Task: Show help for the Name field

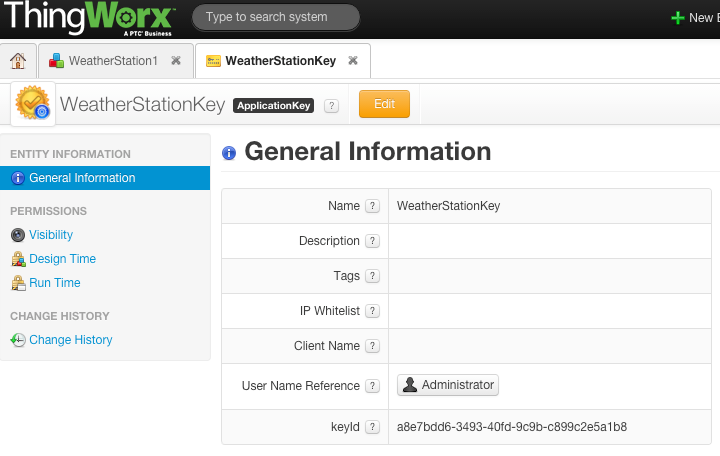Action: 372,206
